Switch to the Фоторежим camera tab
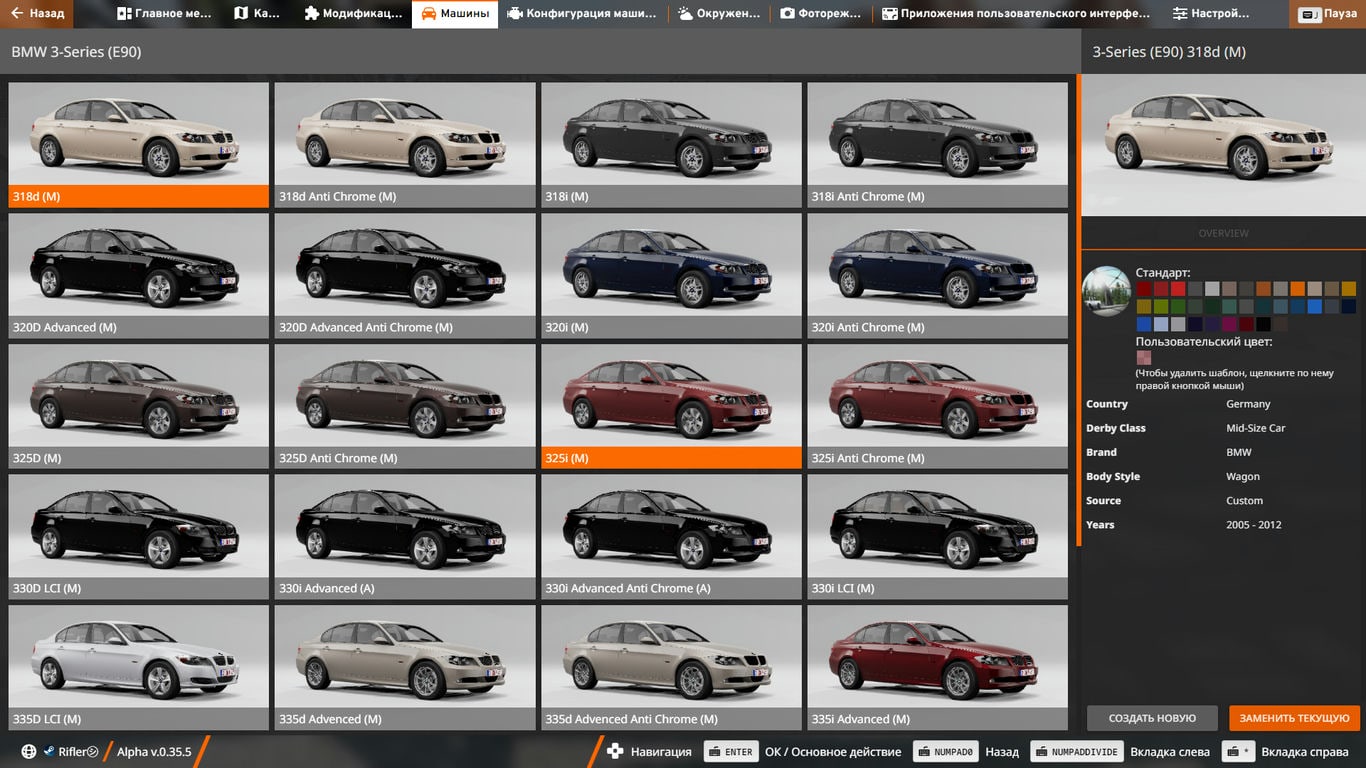 point(821,14)
